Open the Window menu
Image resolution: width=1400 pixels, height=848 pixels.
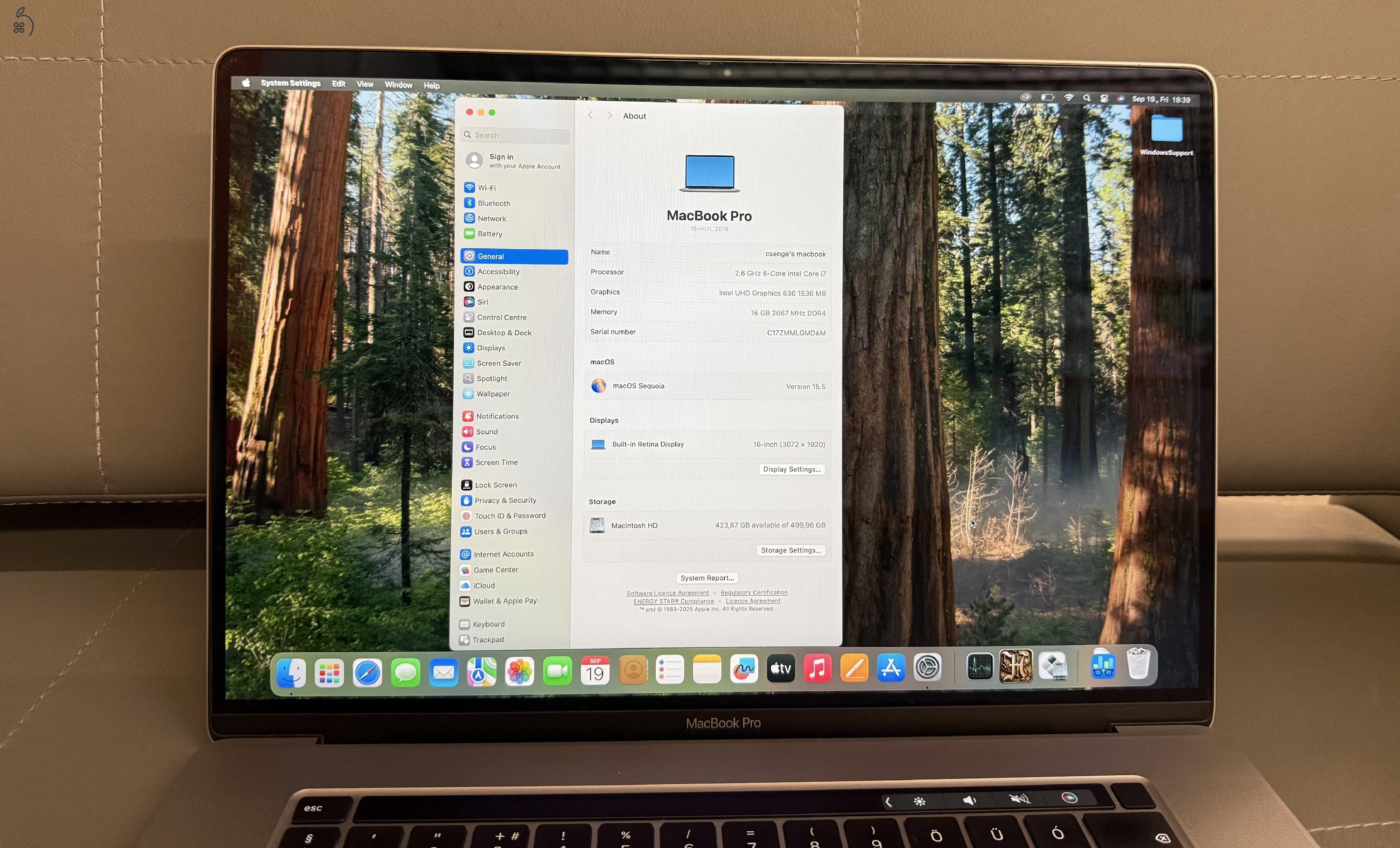(x=398, y=84)
